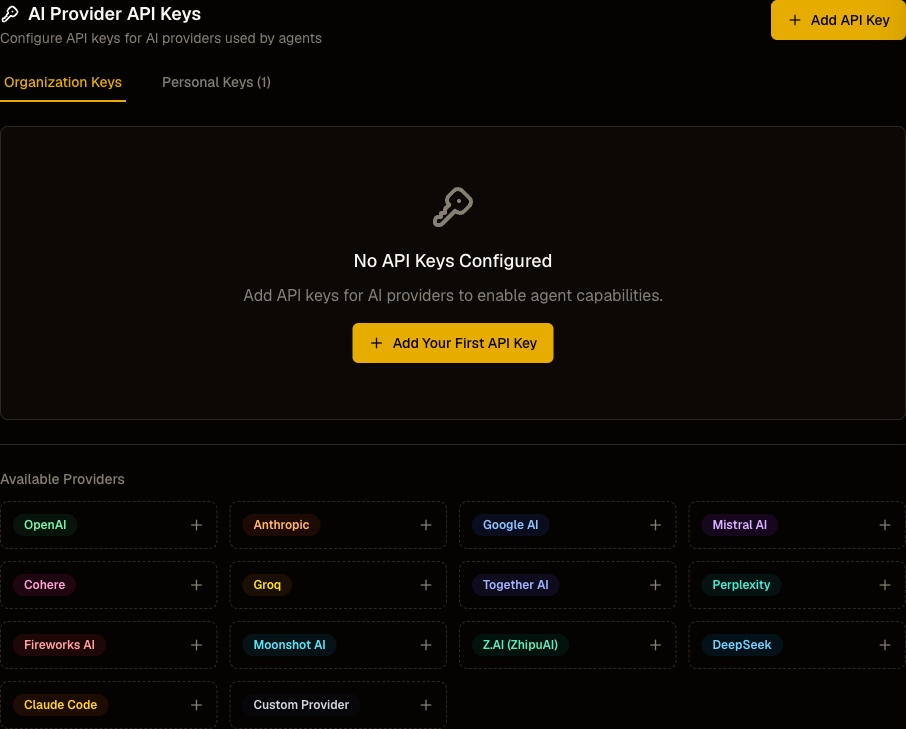Click plus icon on Custom Provider card
Viewport: 906px width, 729px height.
point(426,705)
